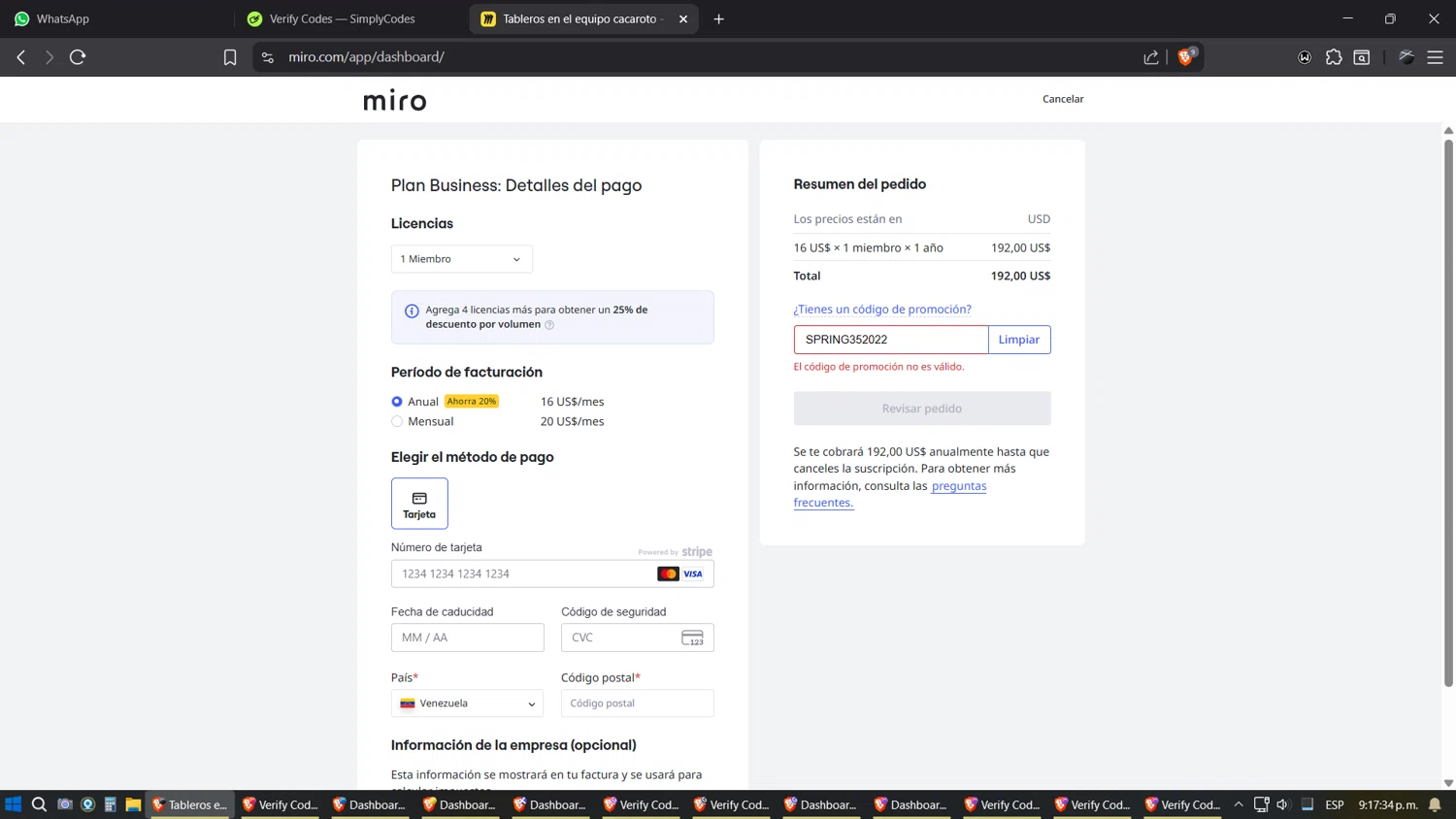Click the 192,00 US$ Total amount

pos(1020,277)
